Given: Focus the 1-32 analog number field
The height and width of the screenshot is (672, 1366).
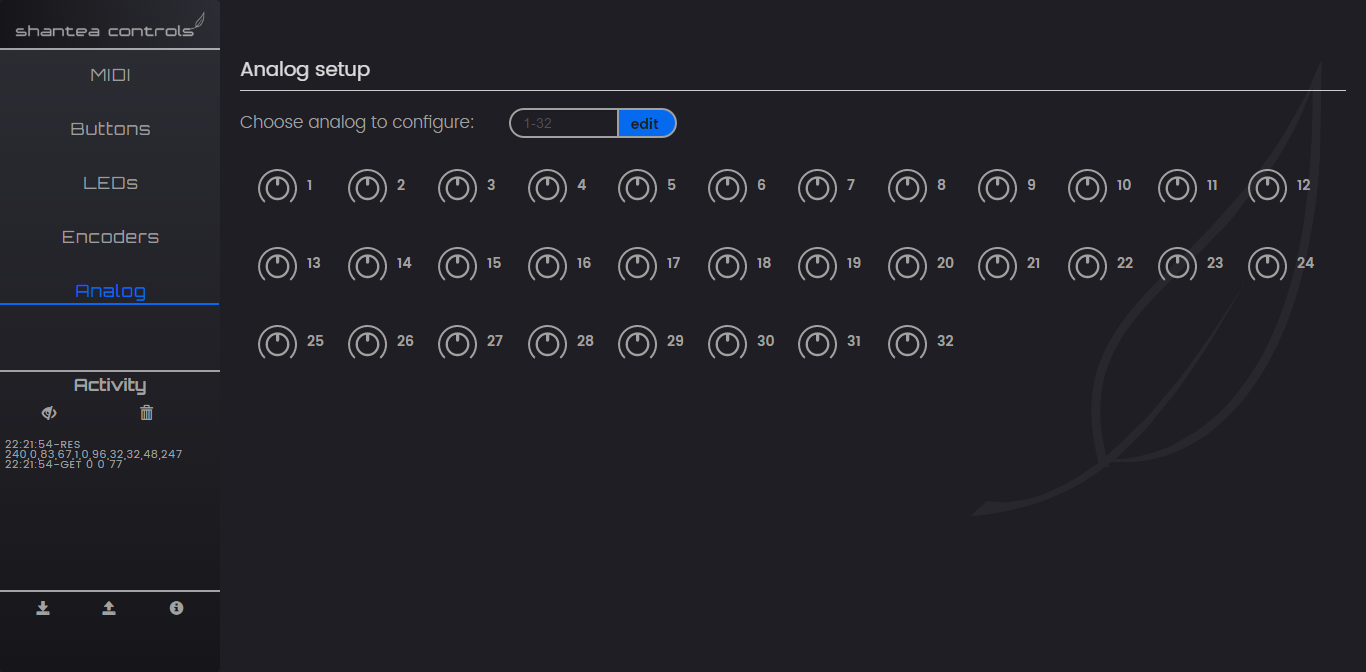Looking at the screenshot, I should click(x=564, y=123).
